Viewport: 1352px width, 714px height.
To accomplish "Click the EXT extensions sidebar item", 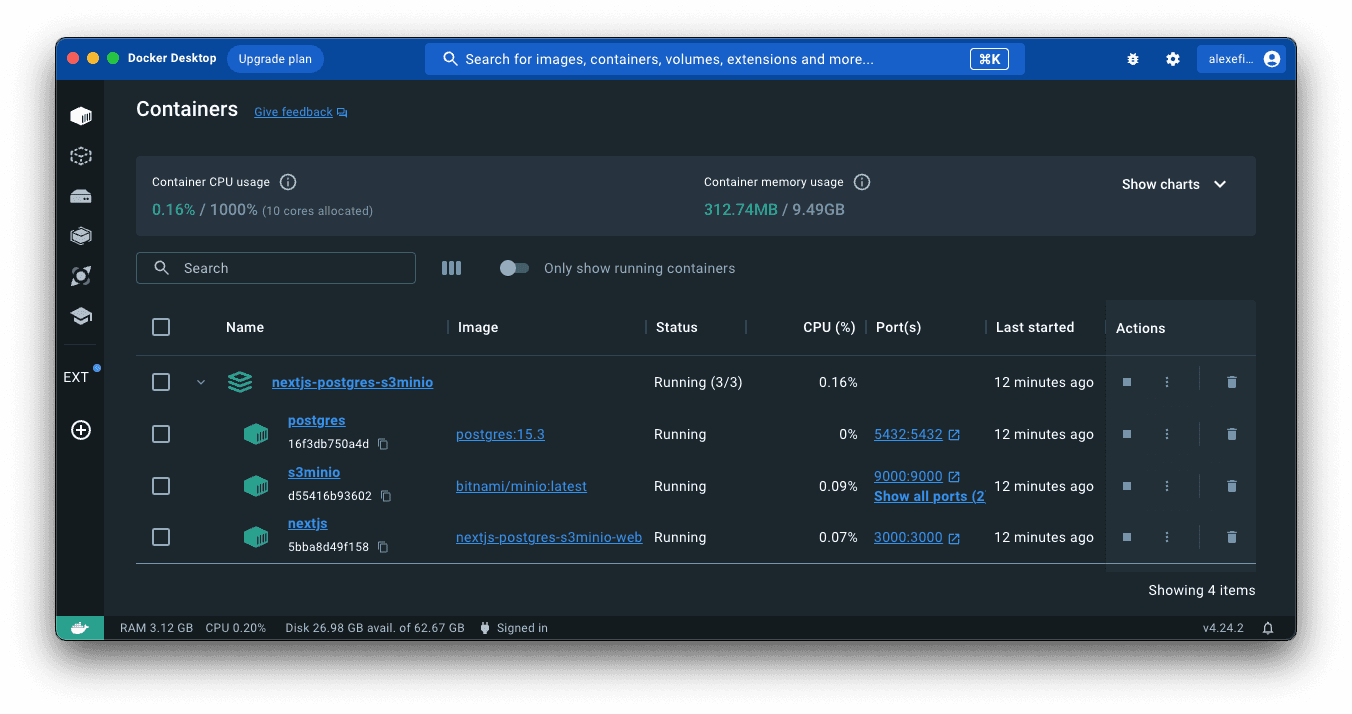I will pos(76,377).
